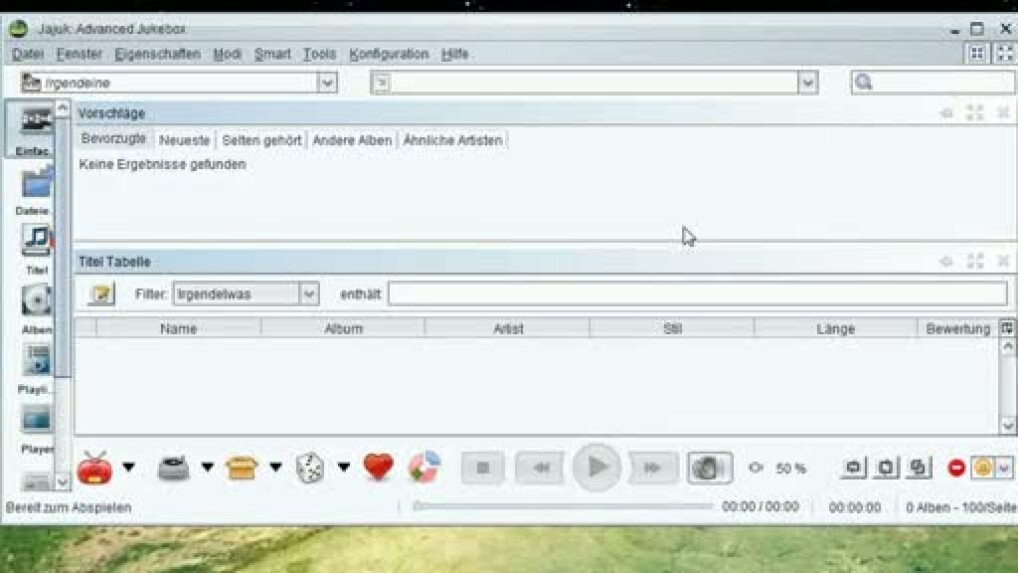
Task: Switch to the Dateien perspective icon
Action: 36,185
